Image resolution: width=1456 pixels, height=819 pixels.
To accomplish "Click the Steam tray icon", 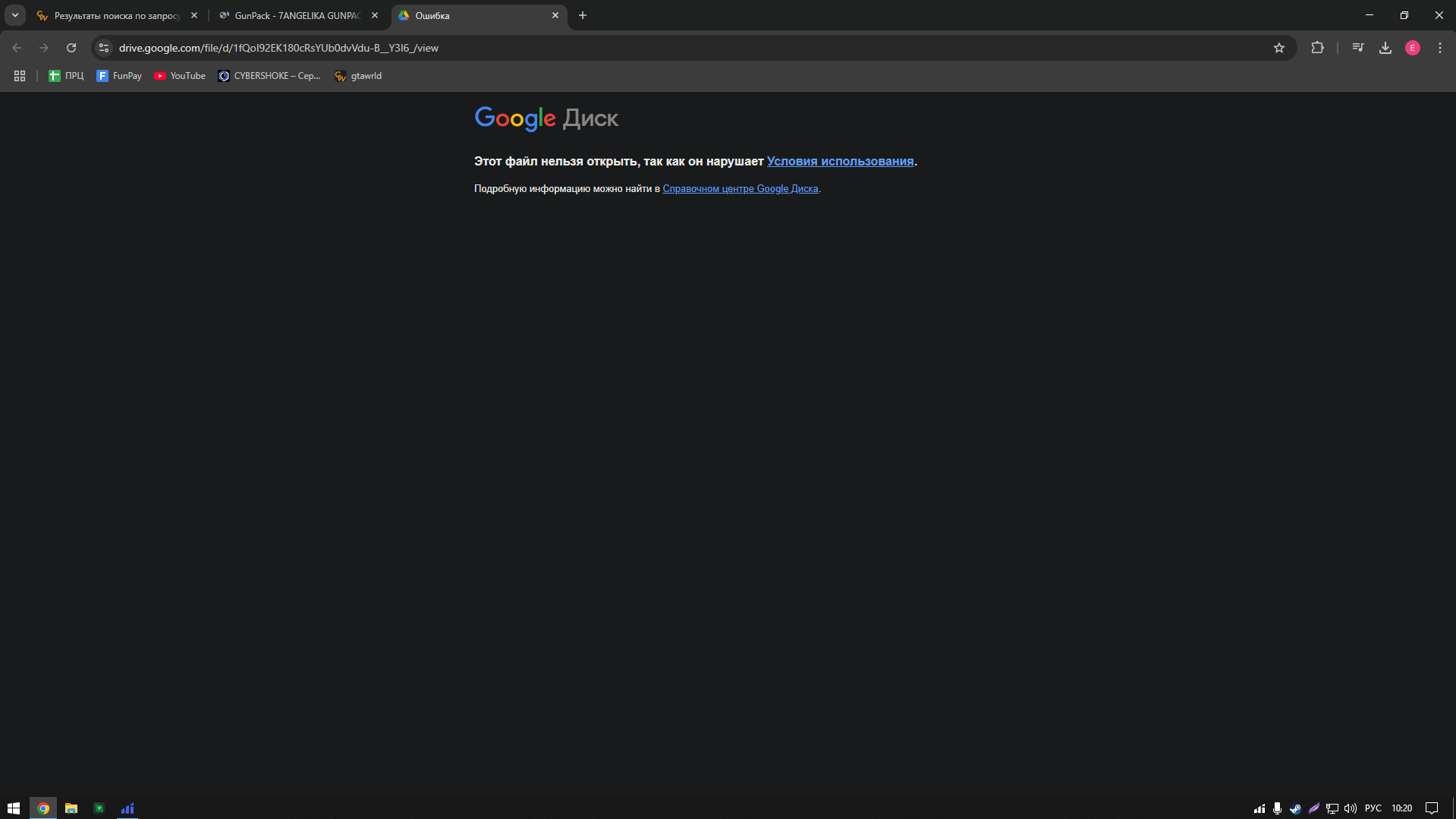I will 1296,808.
